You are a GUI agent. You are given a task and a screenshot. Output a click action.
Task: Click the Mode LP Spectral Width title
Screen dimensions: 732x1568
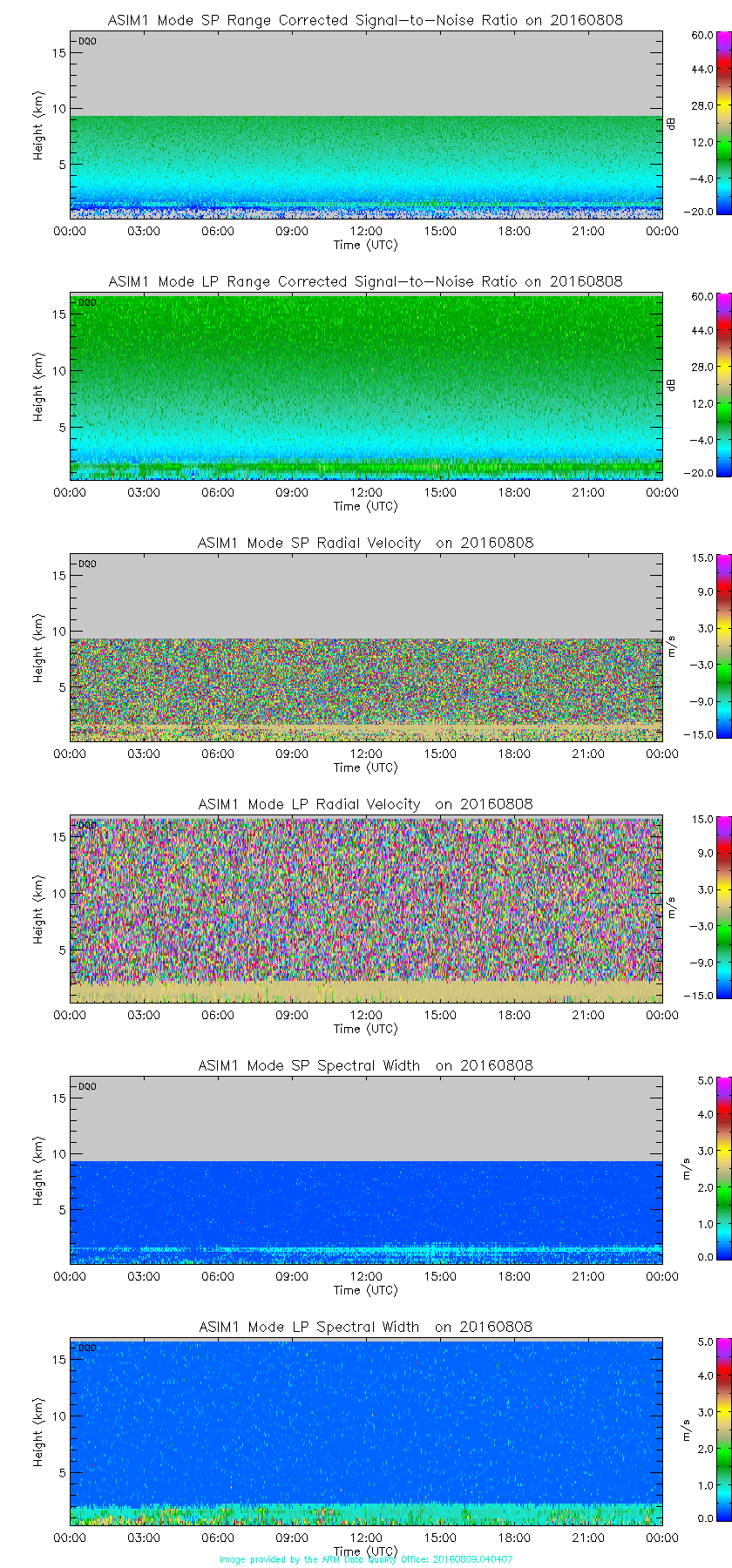point(365,1327)
